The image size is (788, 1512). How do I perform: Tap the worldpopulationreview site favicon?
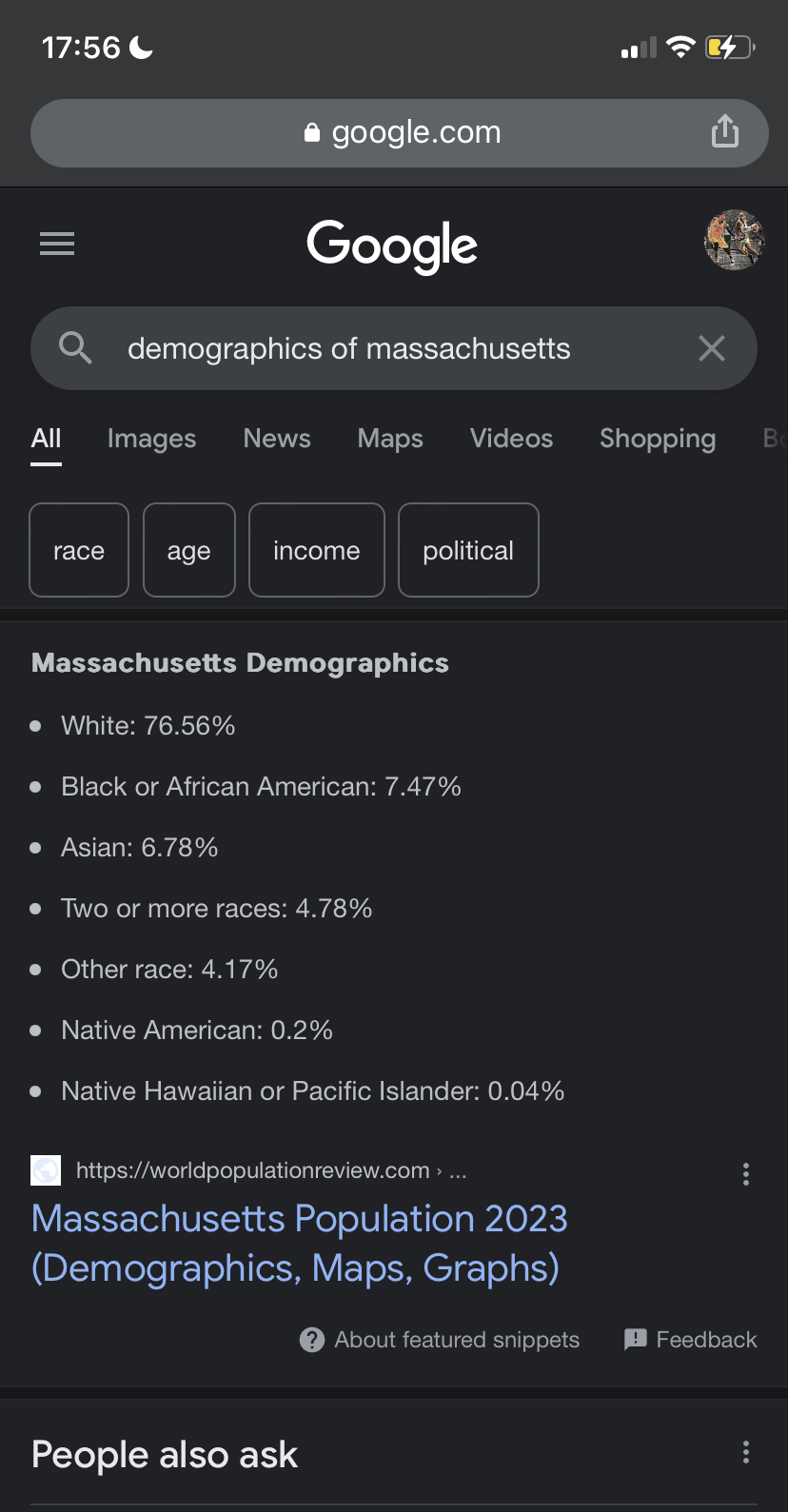pyautogui.click(x=46, y=1170)
